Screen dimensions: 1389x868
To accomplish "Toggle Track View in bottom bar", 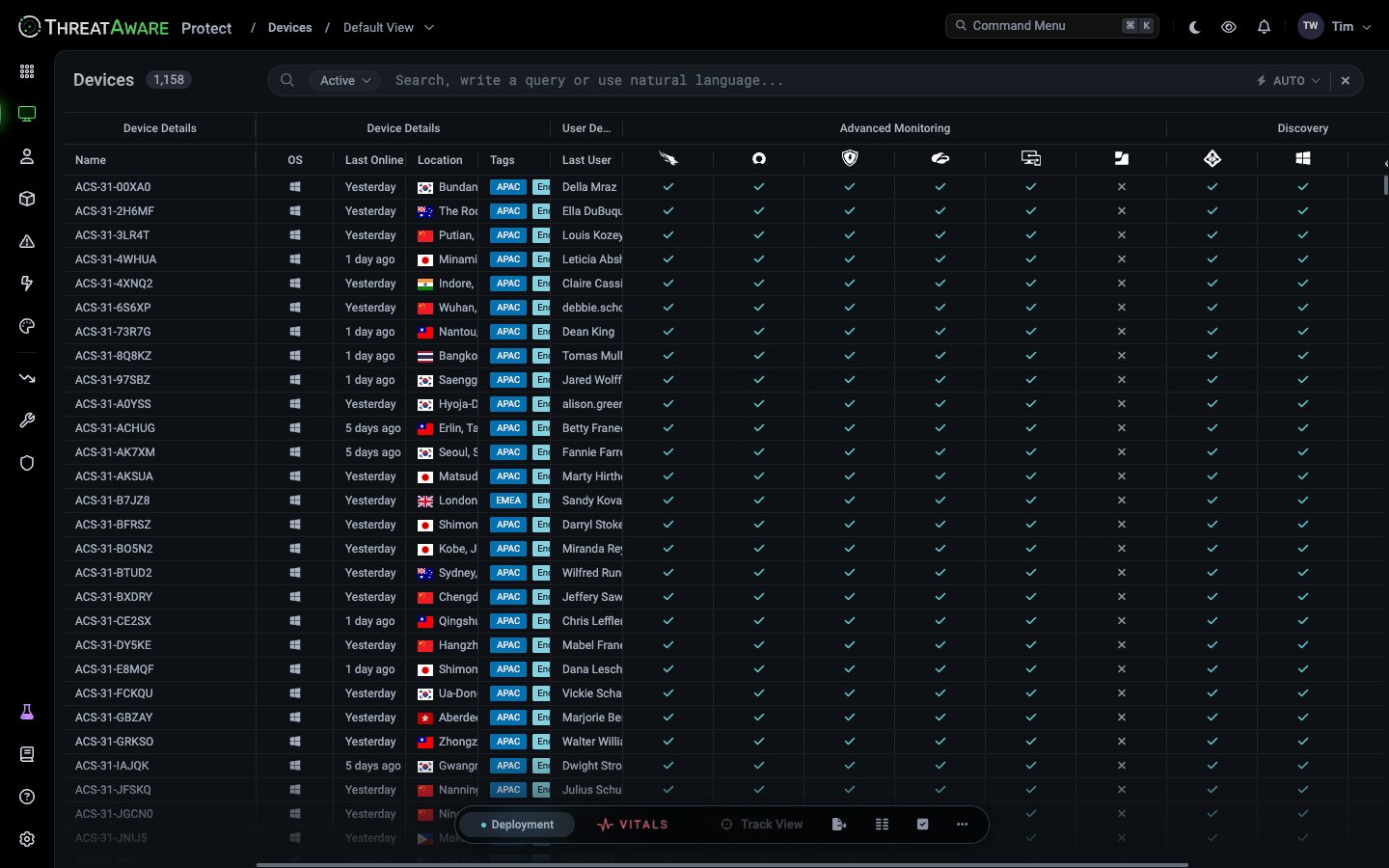I will (x=762, y=825).
